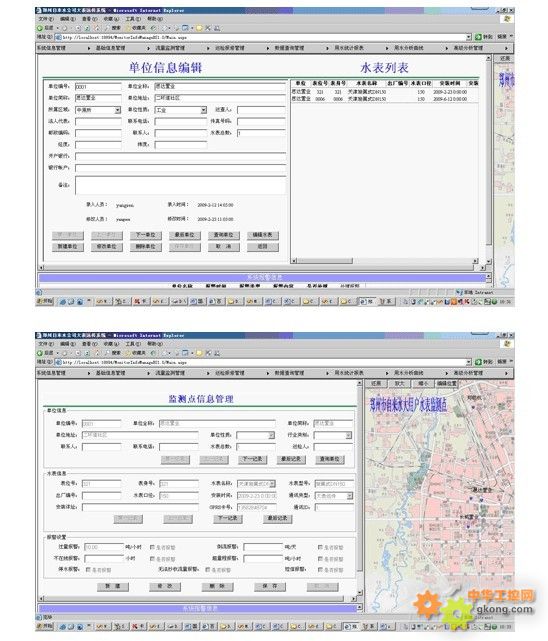Open 收藏夹 toolbar icon in 单位信息编辑 window
The image size is (548, 641).
click(136, 28)
